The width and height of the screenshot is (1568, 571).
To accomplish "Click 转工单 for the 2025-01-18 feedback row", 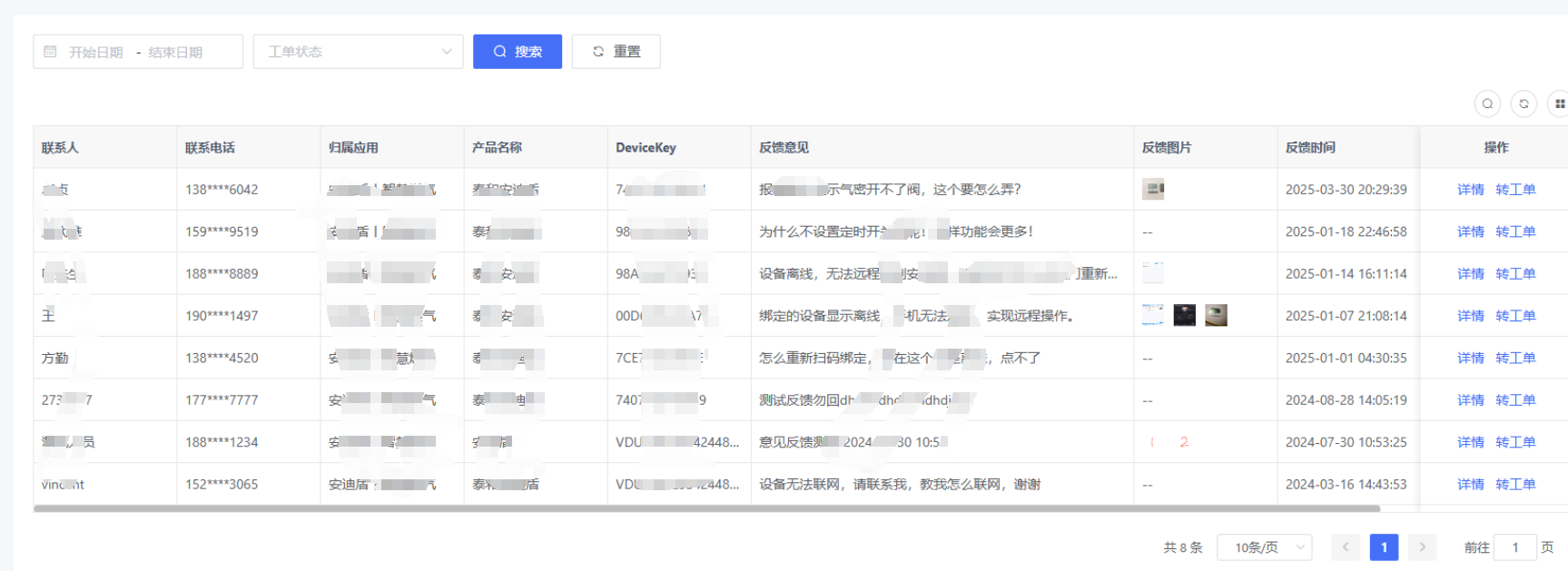I will click(x=1515, y=231).
